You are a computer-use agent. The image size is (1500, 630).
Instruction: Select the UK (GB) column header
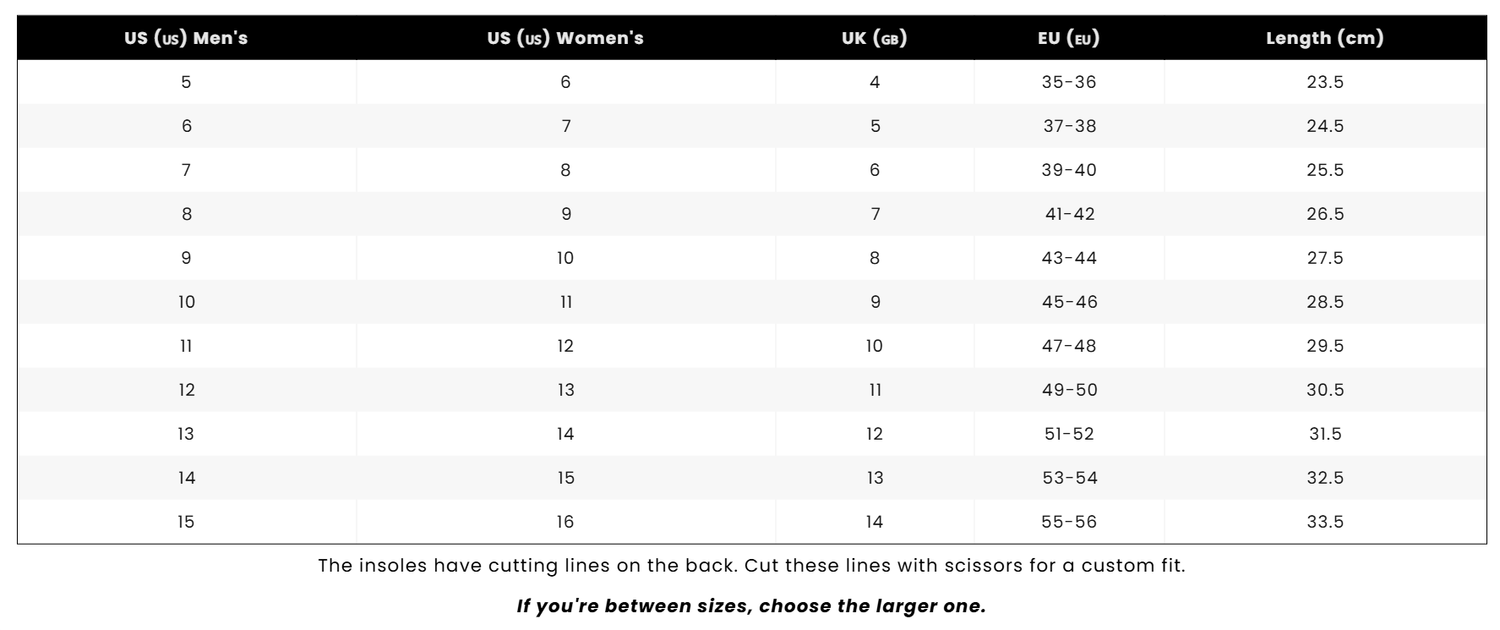click(874, 39)
